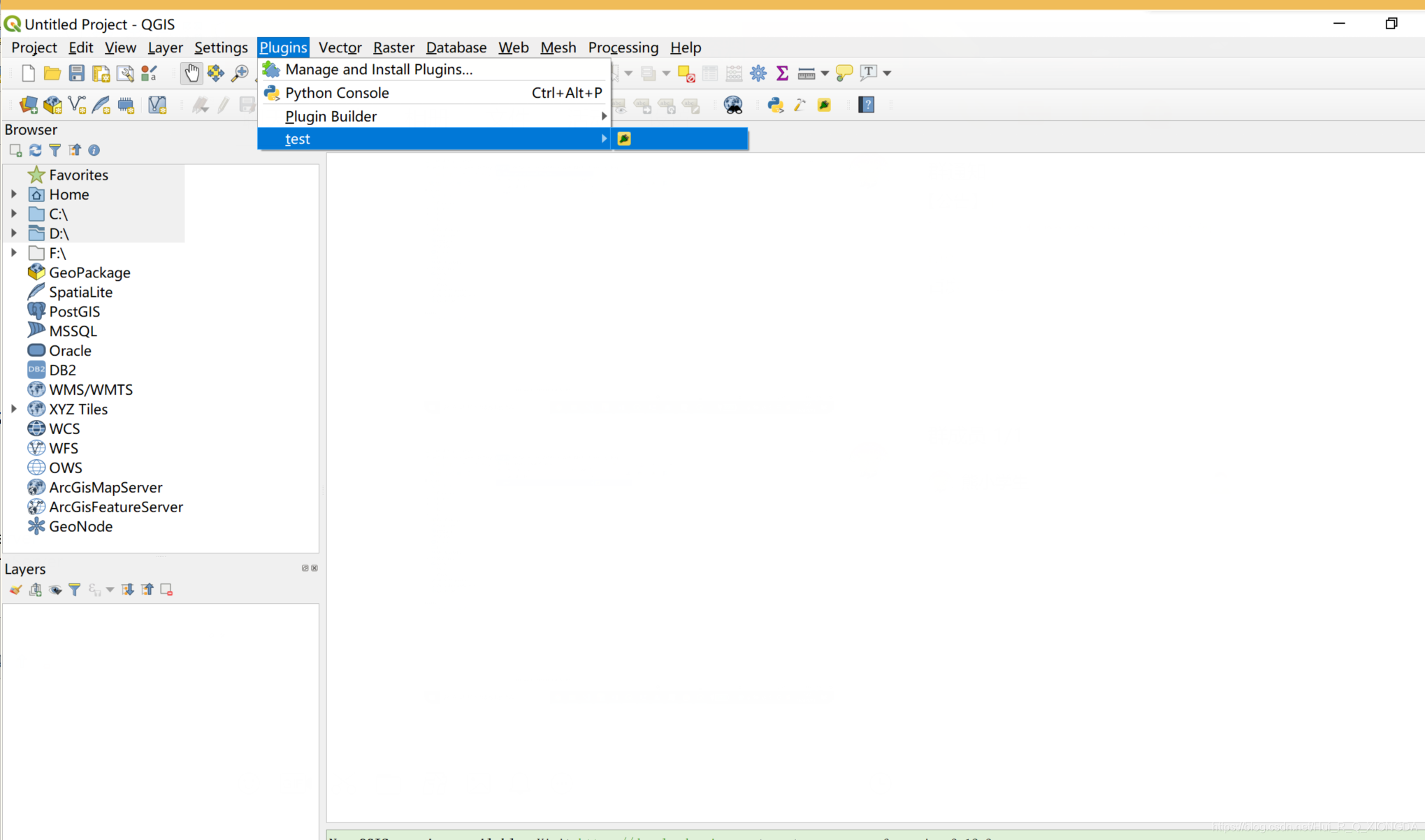This screenshot has height=840, width=1425.
Task: Open Help Contents book icon
Action: tap(867, 105)
